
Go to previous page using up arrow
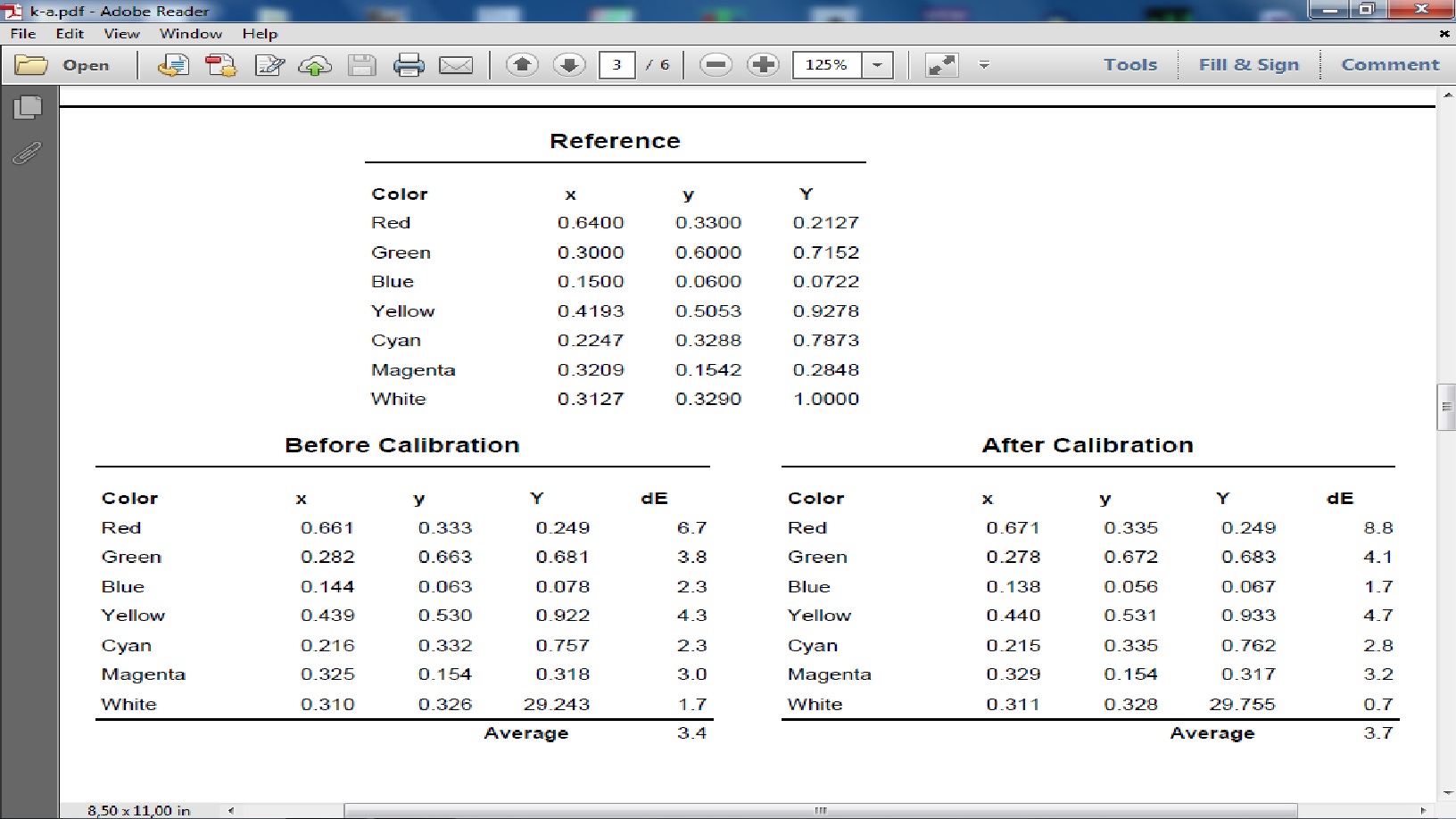tap(522, 65)
